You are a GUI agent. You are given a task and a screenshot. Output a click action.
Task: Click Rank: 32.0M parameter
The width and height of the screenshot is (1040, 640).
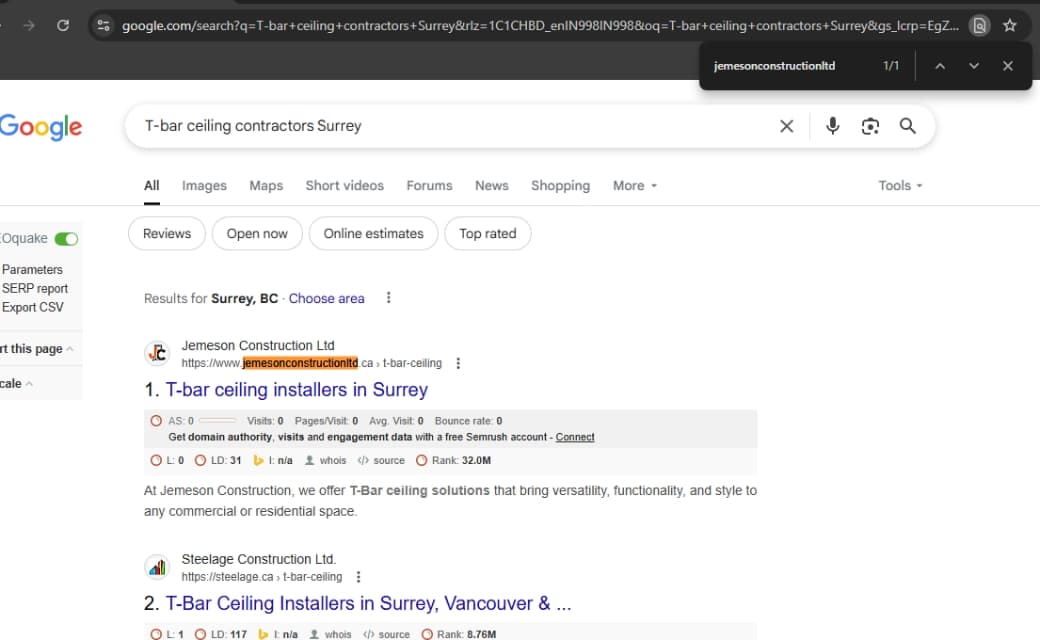(x=454, y=460)
